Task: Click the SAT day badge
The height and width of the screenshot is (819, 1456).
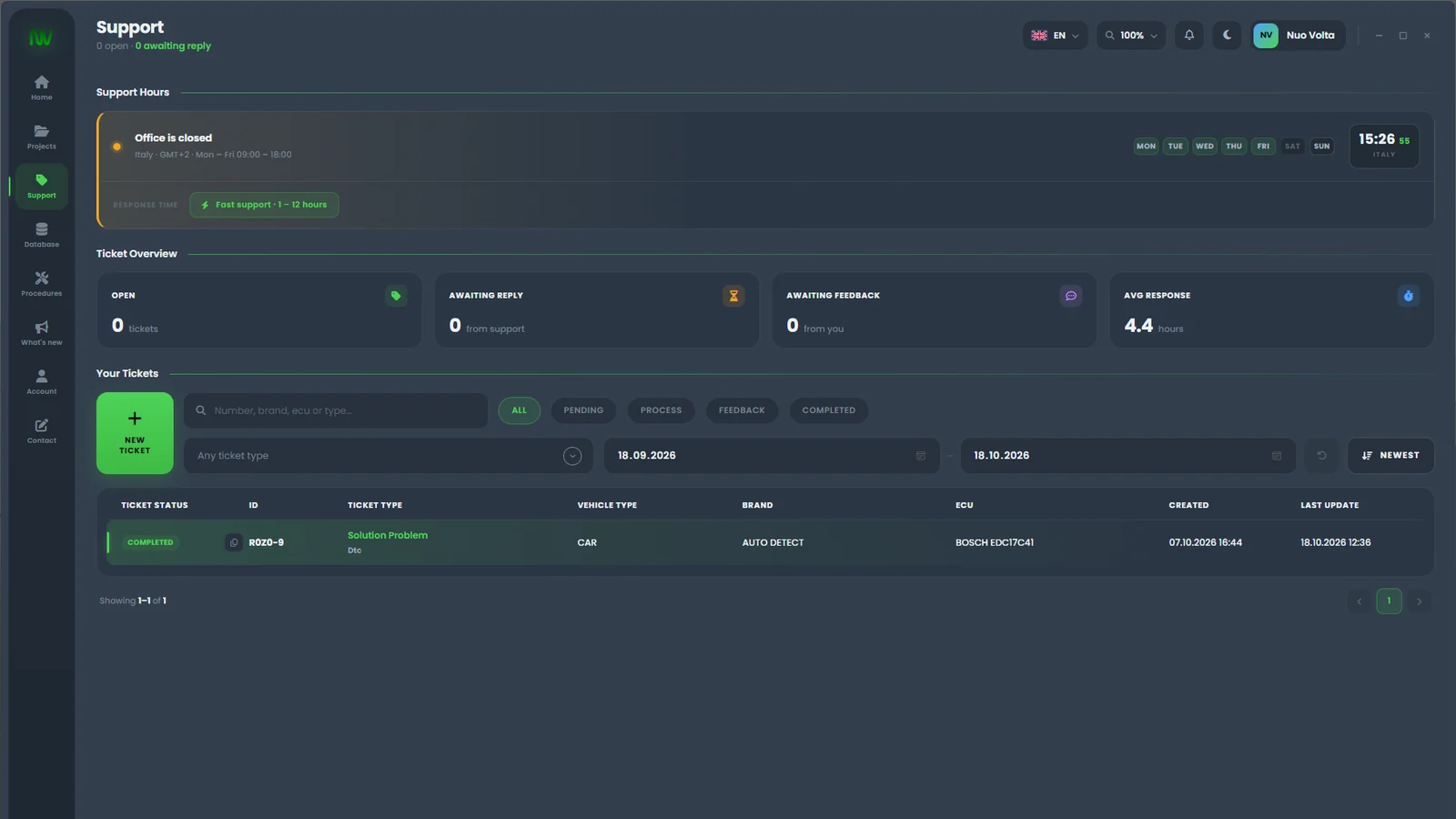Action: (x=1292, y=147)
